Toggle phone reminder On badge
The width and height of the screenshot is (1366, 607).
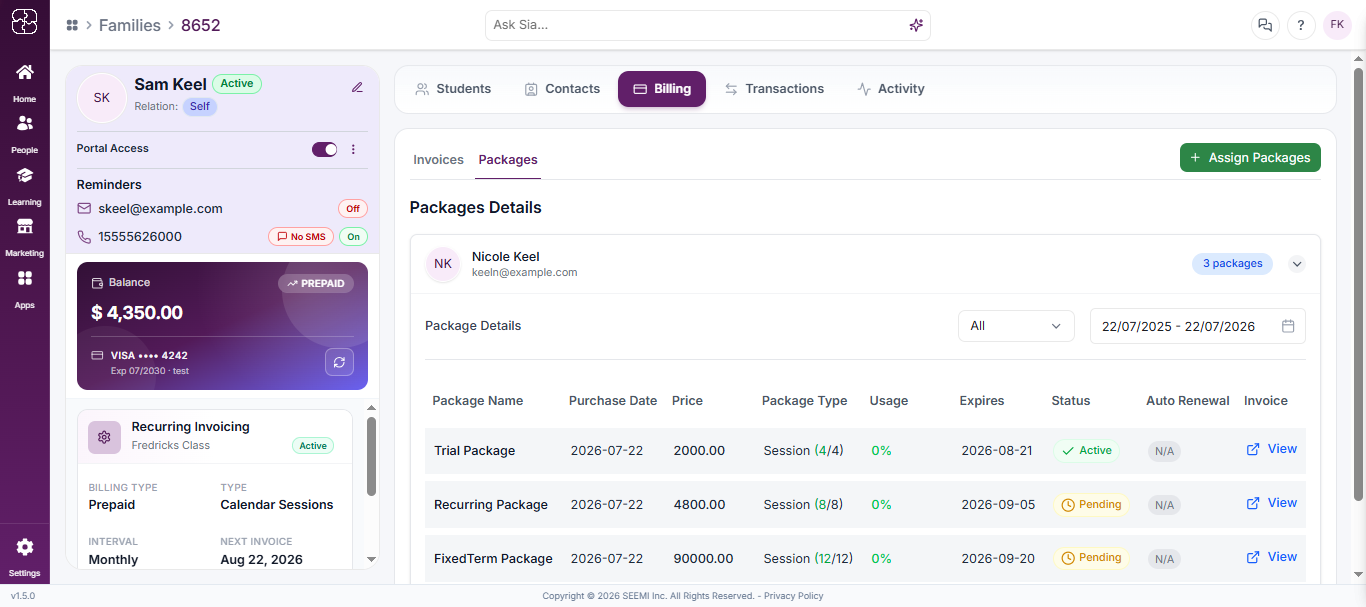(x=353, y=237)
